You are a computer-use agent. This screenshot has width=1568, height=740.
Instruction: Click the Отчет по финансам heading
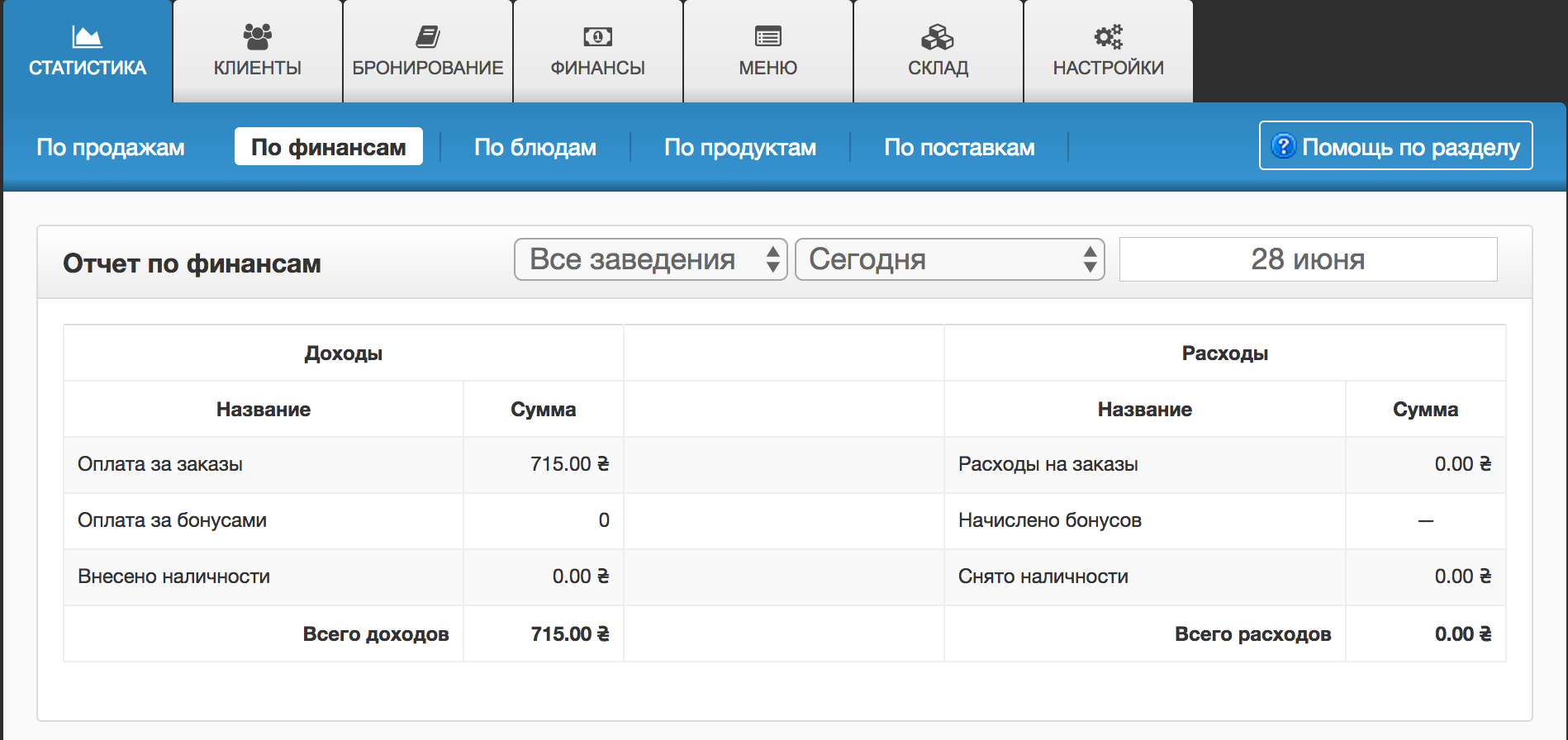click(x=192, y=263)
